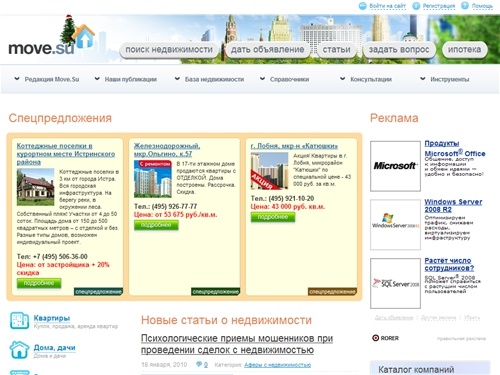Viewport: 500px width, 375px height.
Task: Open задать вопрос tab
Action: click(x=399, y=50)
